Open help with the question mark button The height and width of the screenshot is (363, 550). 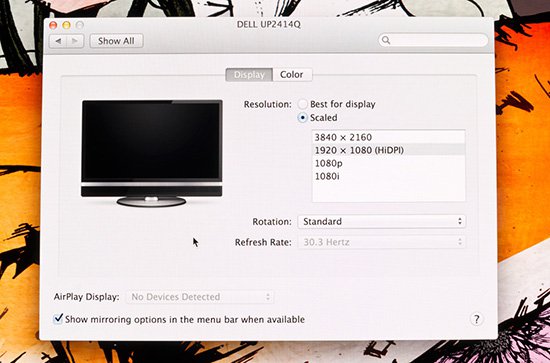[x=476, y=319]
